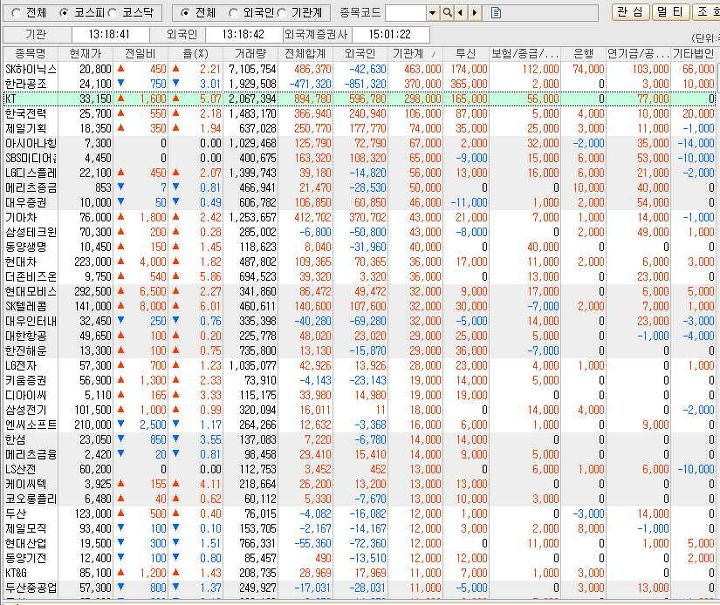Screen dimensions: 720x605
Task: Select the 대우증권 stock row
Action: pyautogui.click(x=360, y=202)
